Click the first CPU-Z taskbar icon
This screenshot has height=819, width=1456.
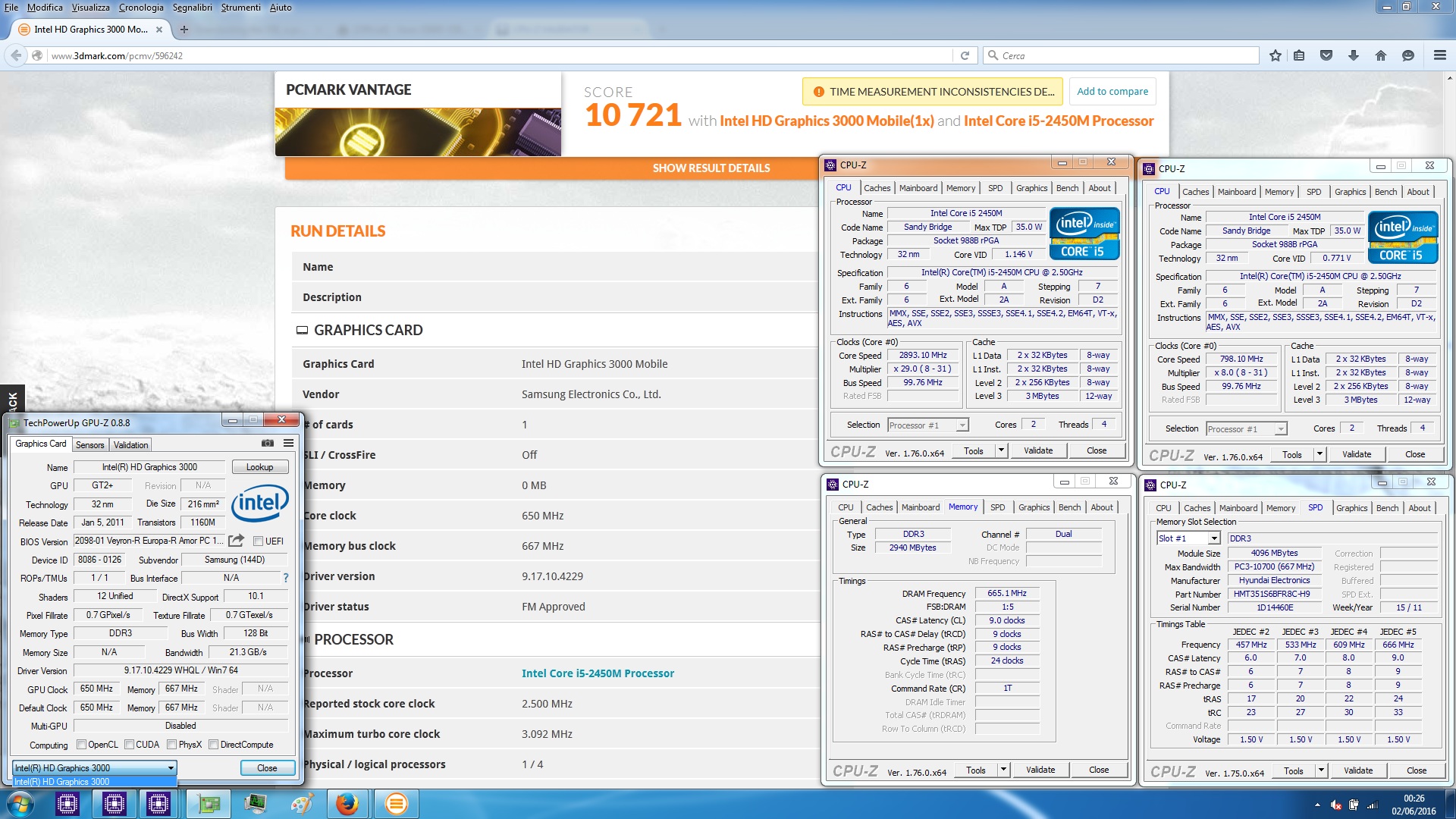tap(67, 804)
